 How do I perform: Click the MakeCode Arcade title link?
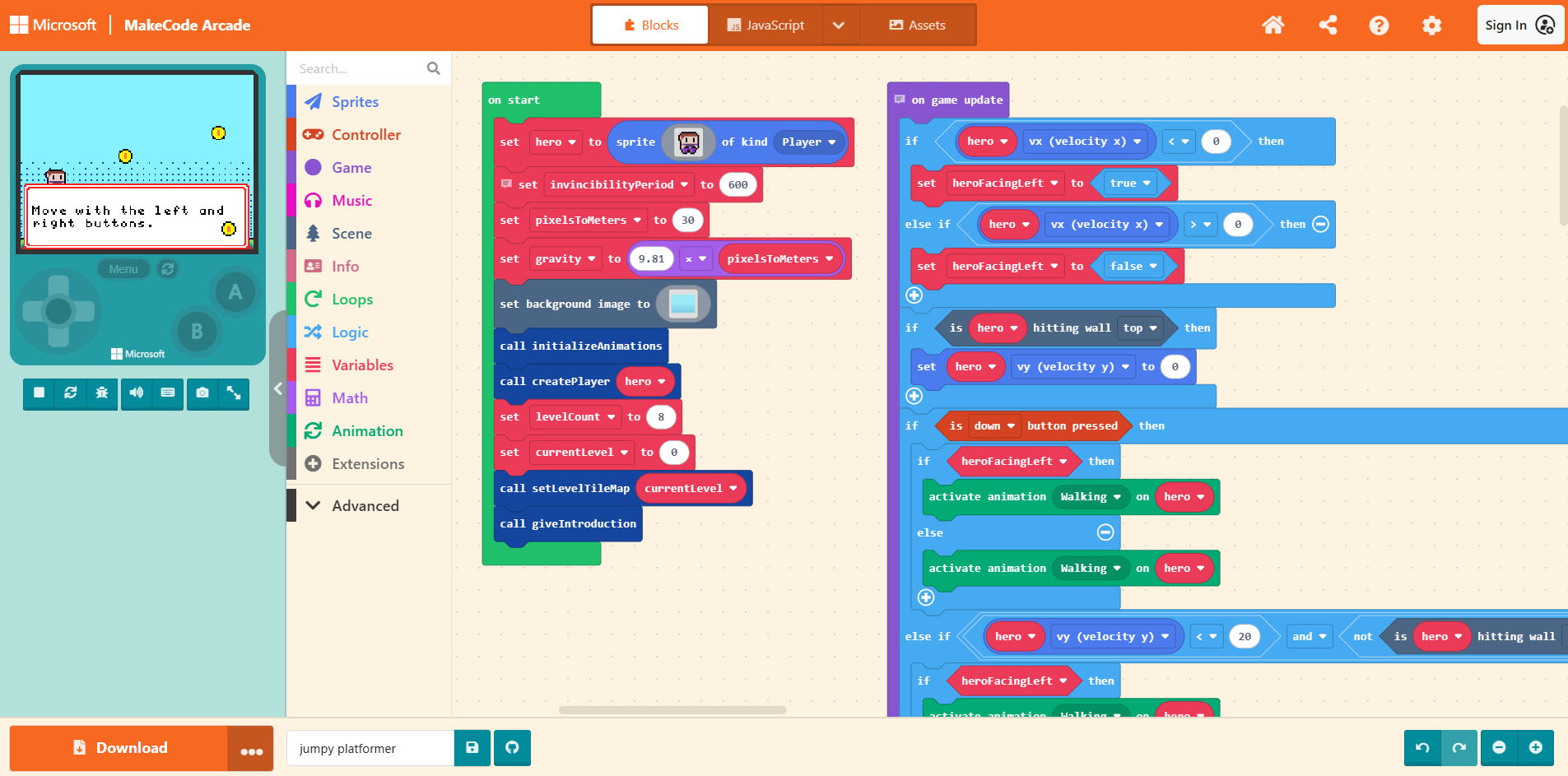pyautogui.click(x=187, y=26)
